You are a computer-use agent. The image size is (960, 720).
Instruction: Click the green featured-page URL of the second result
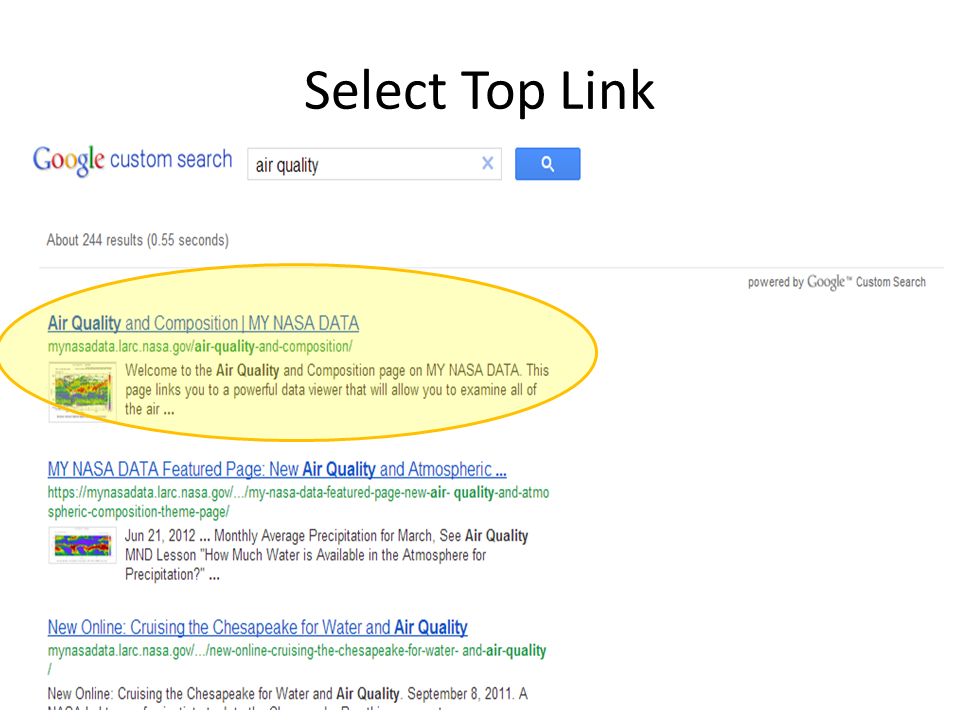point(298,502)
